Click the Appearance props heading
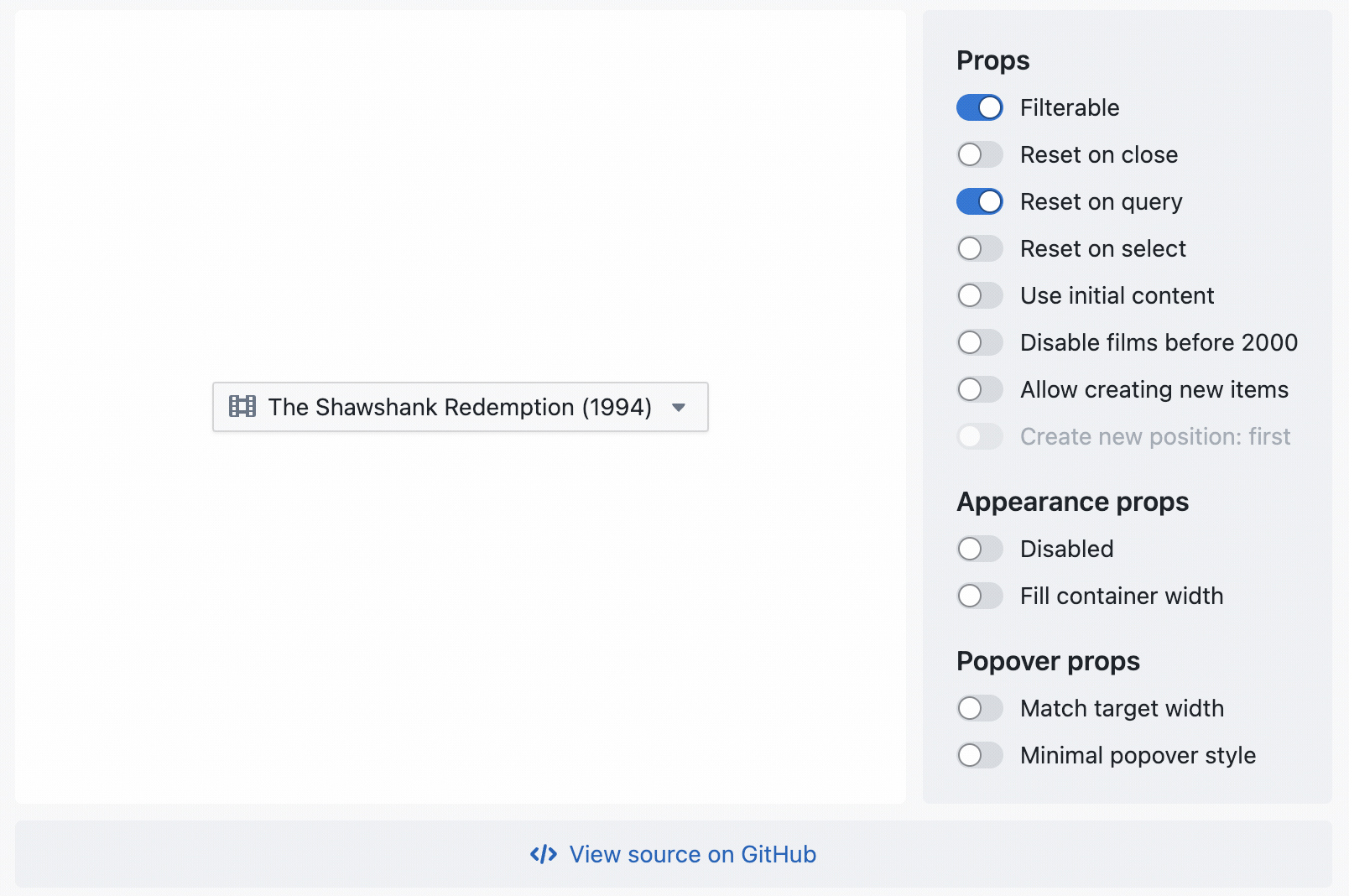The height and width of the screenshot is (896, 1349). (1072, 501)
